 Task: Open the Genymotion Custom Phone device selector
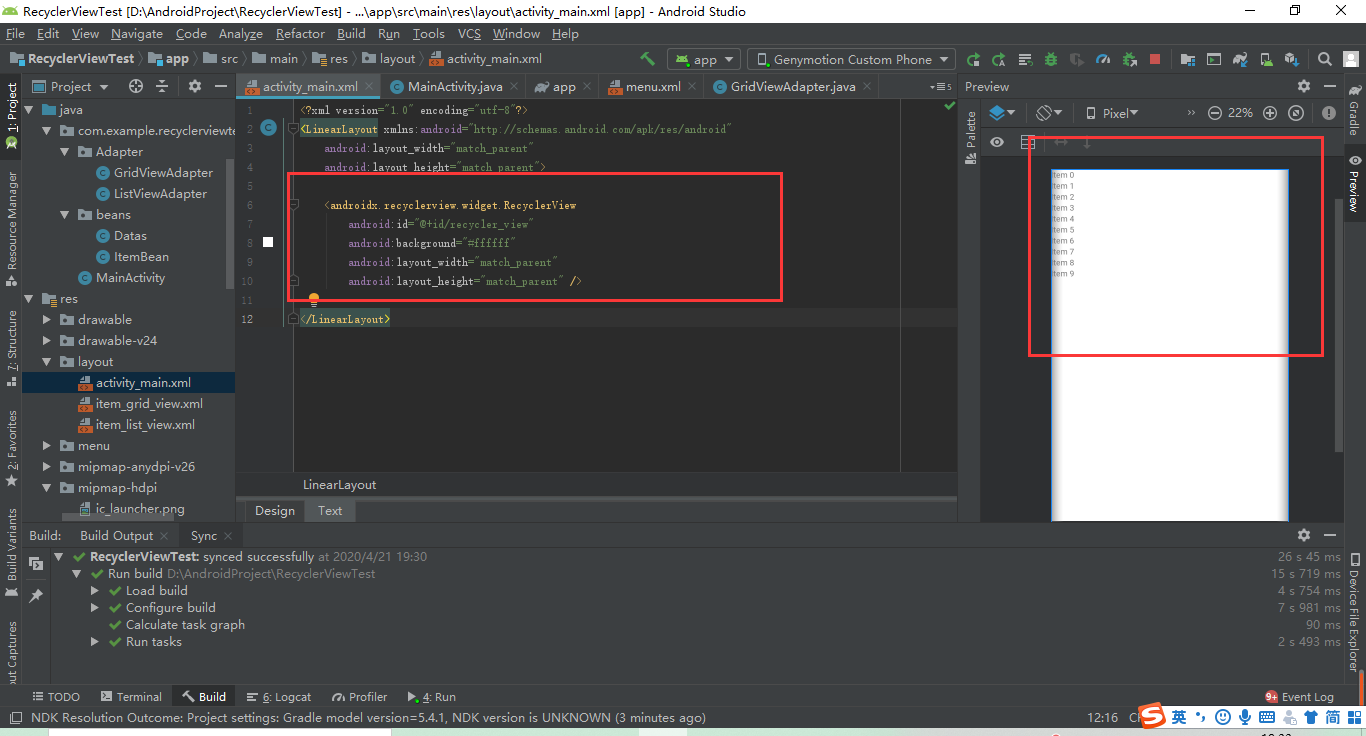(850, 59)
